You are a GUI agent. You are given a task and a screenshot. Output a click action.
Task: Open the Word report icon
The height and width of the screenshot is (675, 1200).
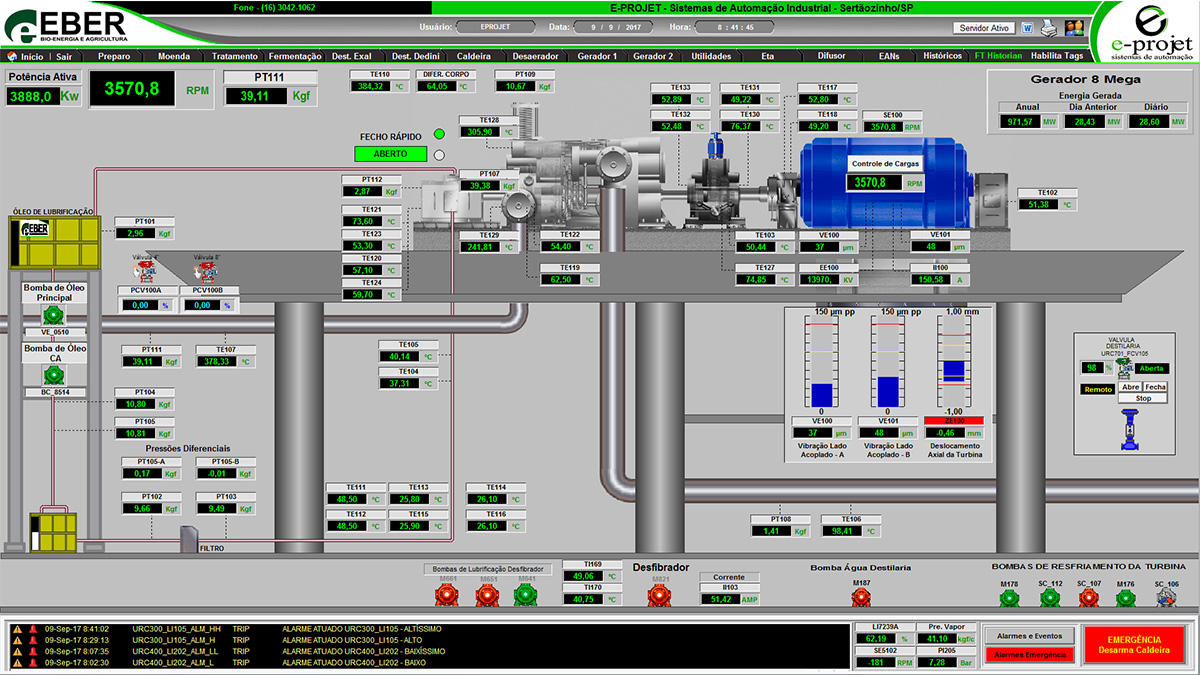coord(1026,28)
